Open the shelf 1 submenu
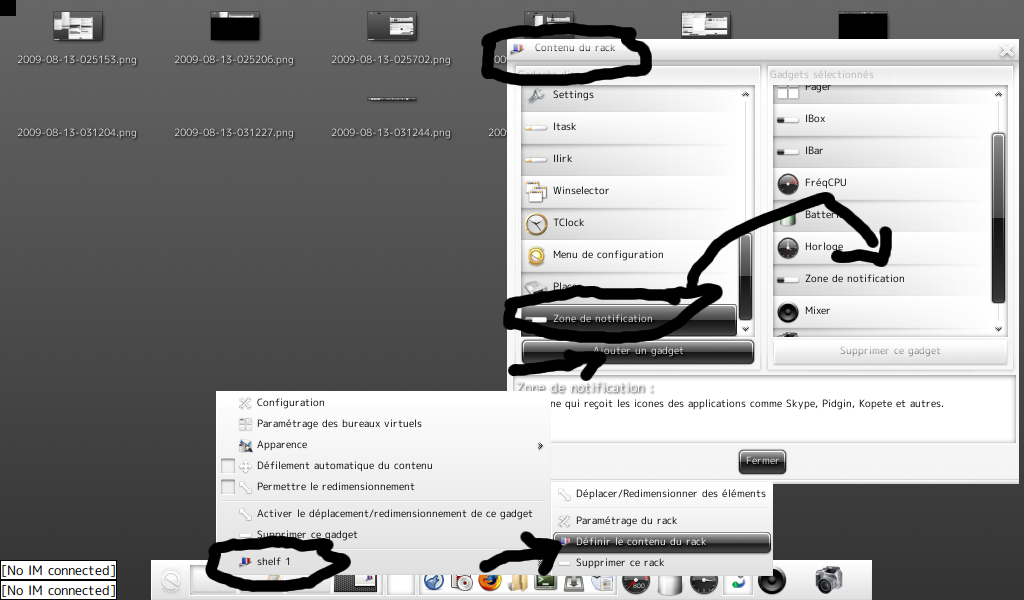Screen dimensions: 1024x600 click(273, 562)
